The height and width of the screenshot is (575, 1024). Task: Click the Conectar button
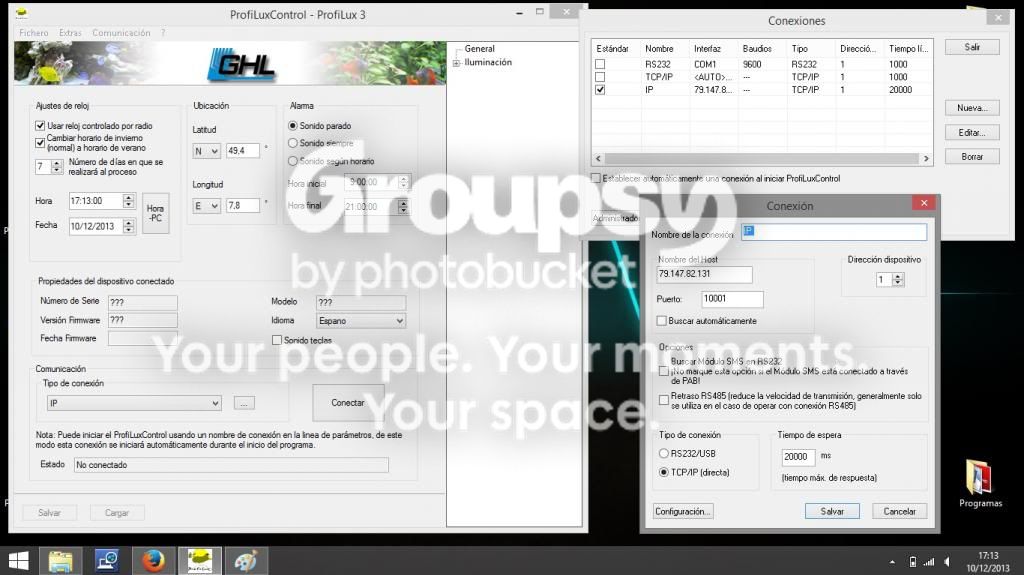point(347,402)
